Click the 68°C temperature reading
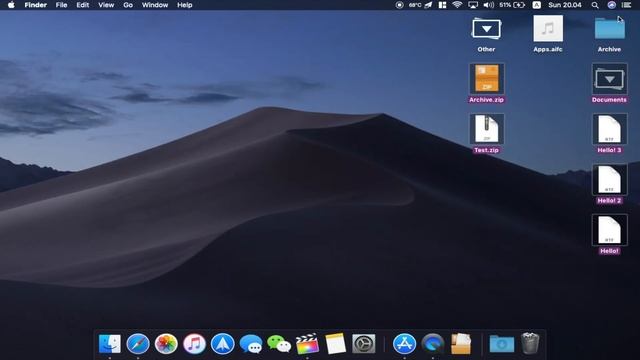640x360 pixels. [x=415, y=5]
